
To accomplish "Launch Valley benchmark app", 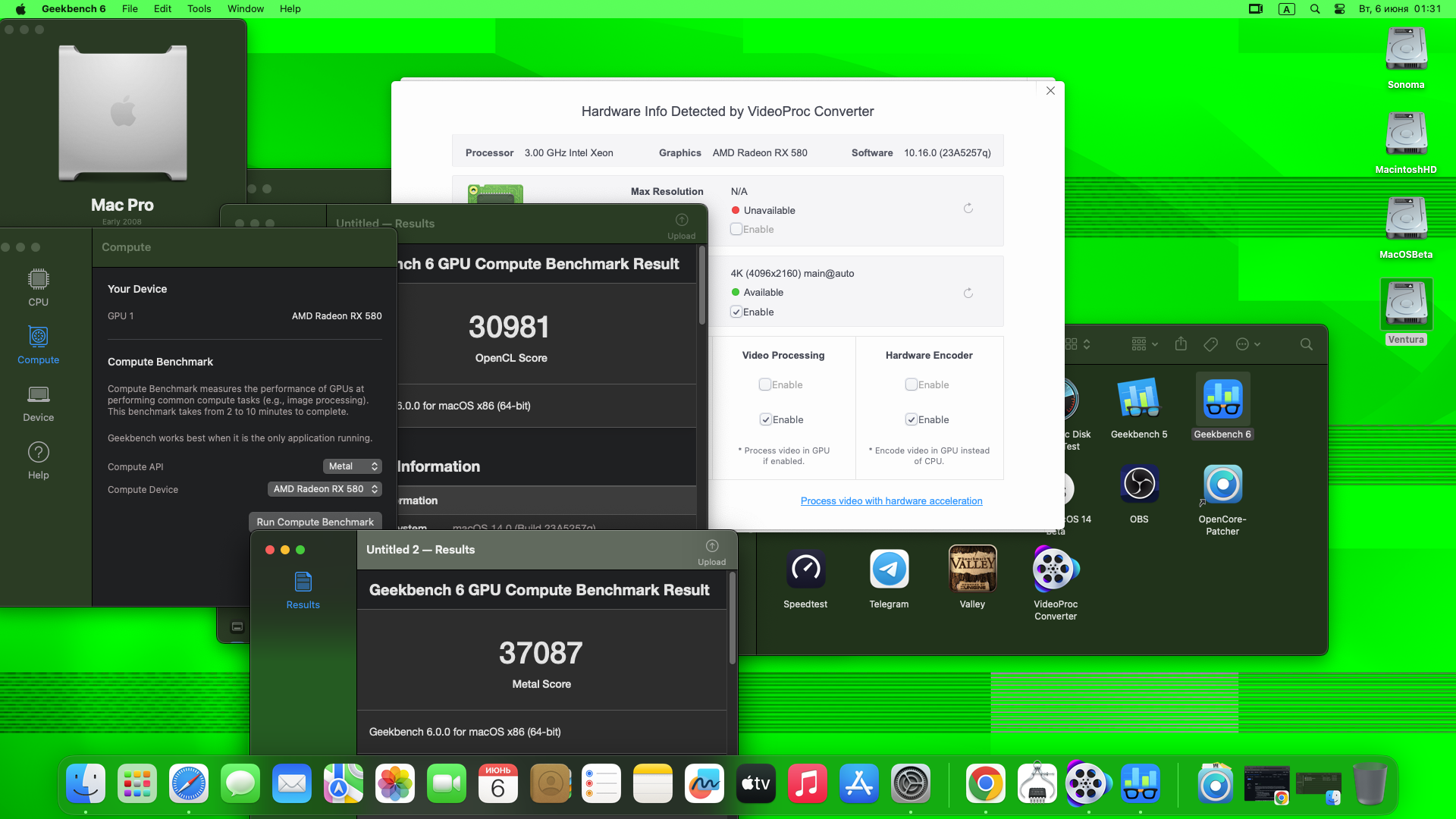I will (x=972, y=578).
